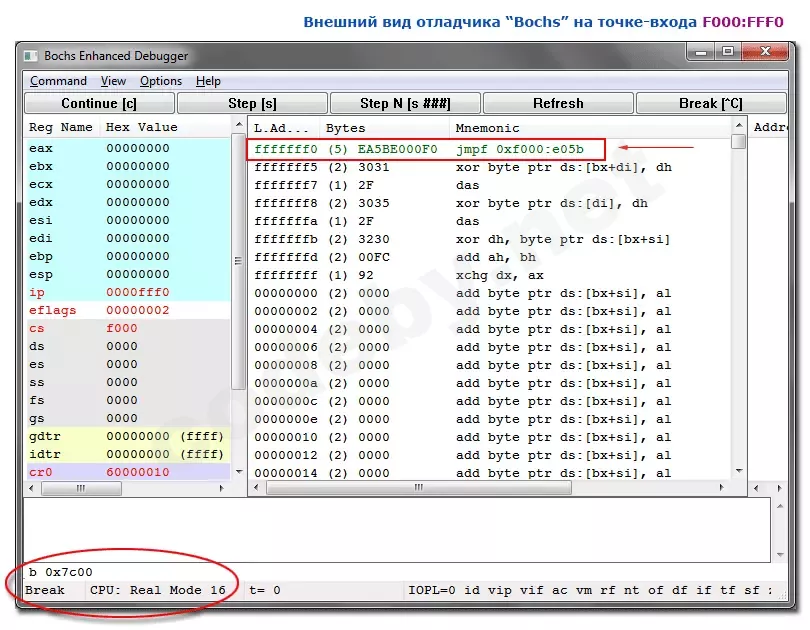Select the fs register row
810x630 pixels.
point(127,401)
